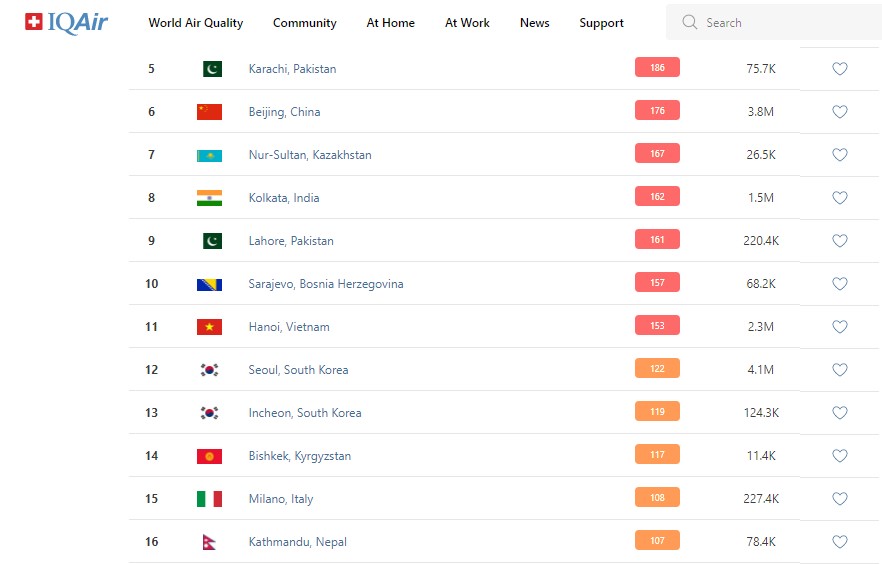
Task: Click the Kazakhstan flag beside Nur-Sultan
Action: click(209, 155)
